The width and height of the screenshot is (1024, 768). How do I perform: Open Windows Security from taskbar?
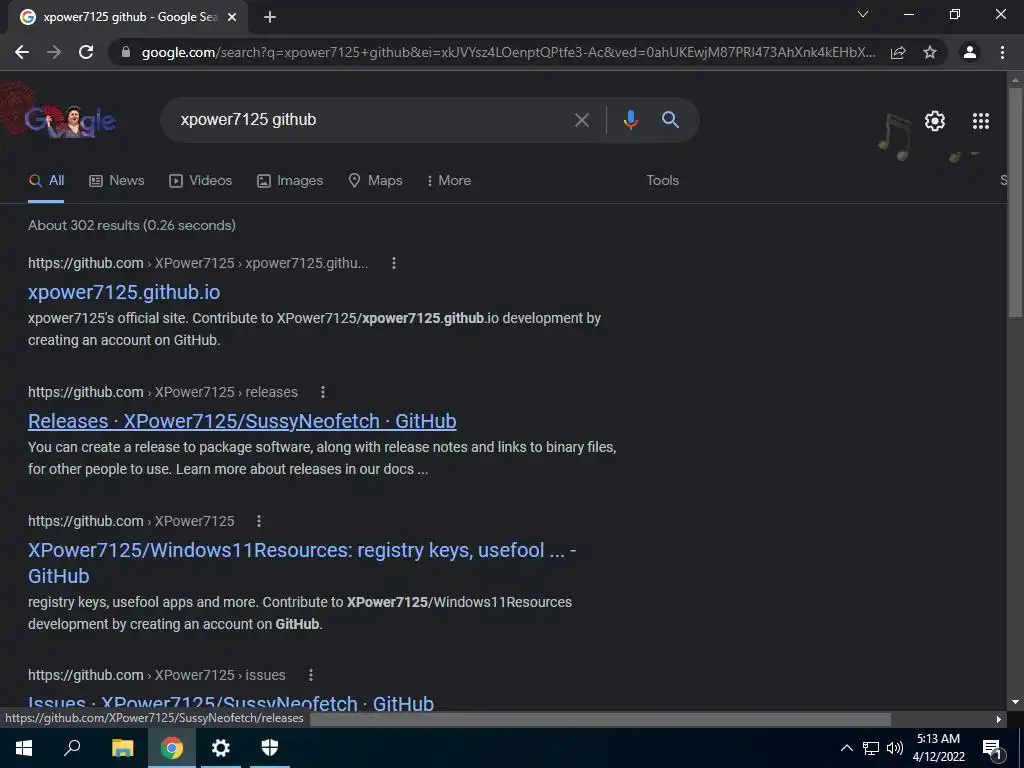pos(270,748)
